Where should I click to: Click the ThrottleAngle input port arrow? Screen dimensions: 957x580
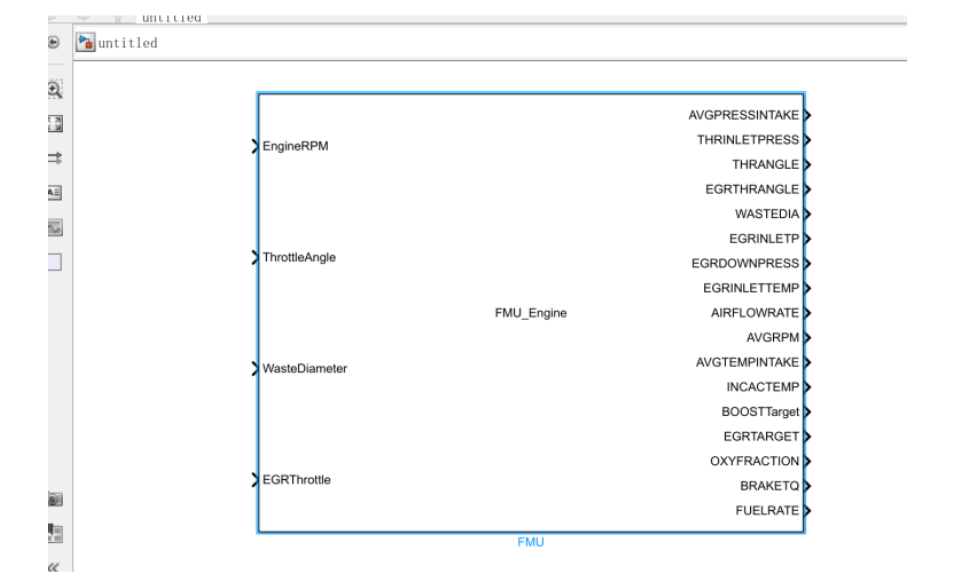(256, 258)
